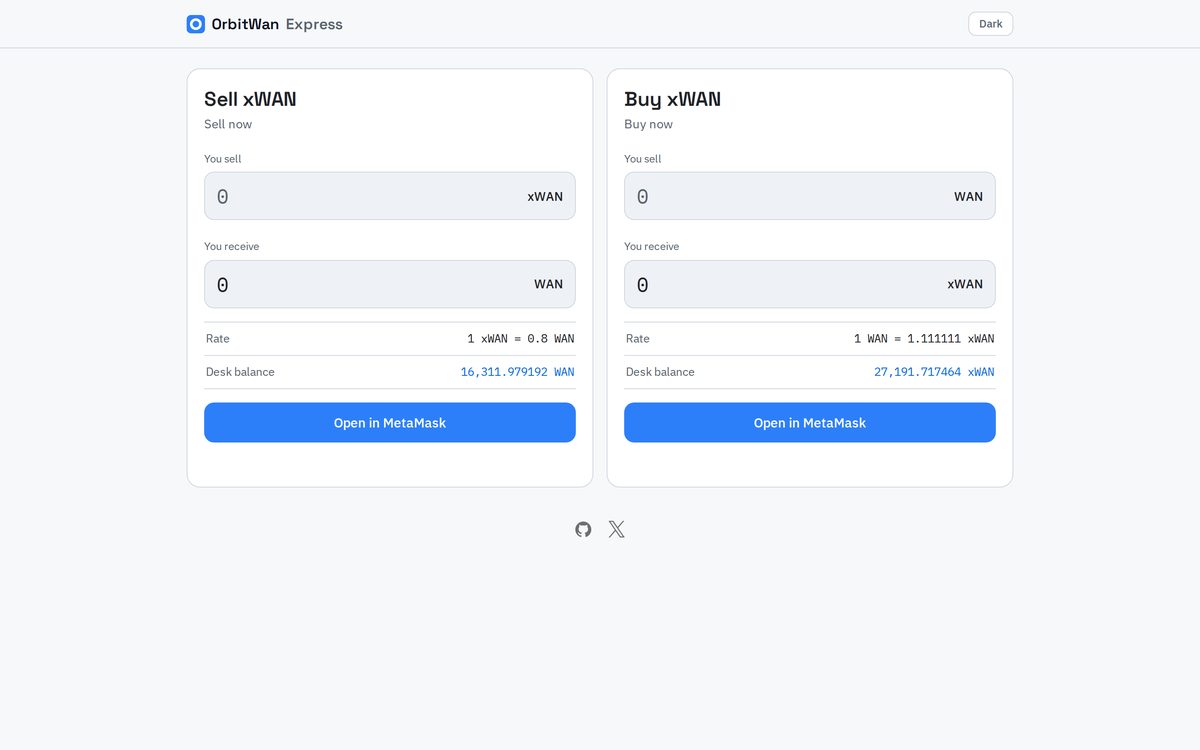Image resolution: width=1200 pixels, height=750 pixels.
Task: Click Rate label in Buy xWAN card
Action: tap(638, 339)
